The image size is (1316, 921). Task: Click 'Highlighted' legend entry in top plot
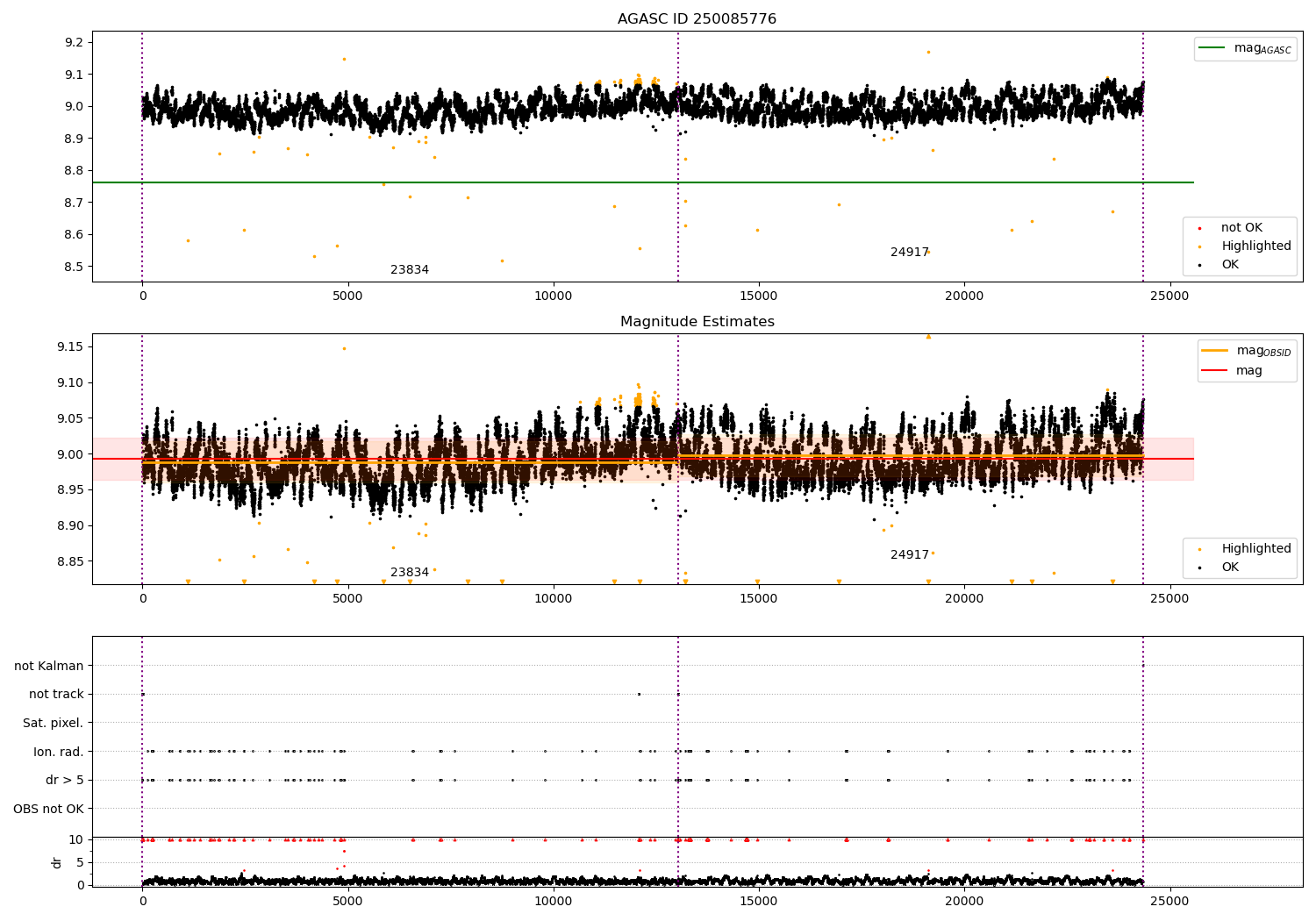[x=1255, y=246]
